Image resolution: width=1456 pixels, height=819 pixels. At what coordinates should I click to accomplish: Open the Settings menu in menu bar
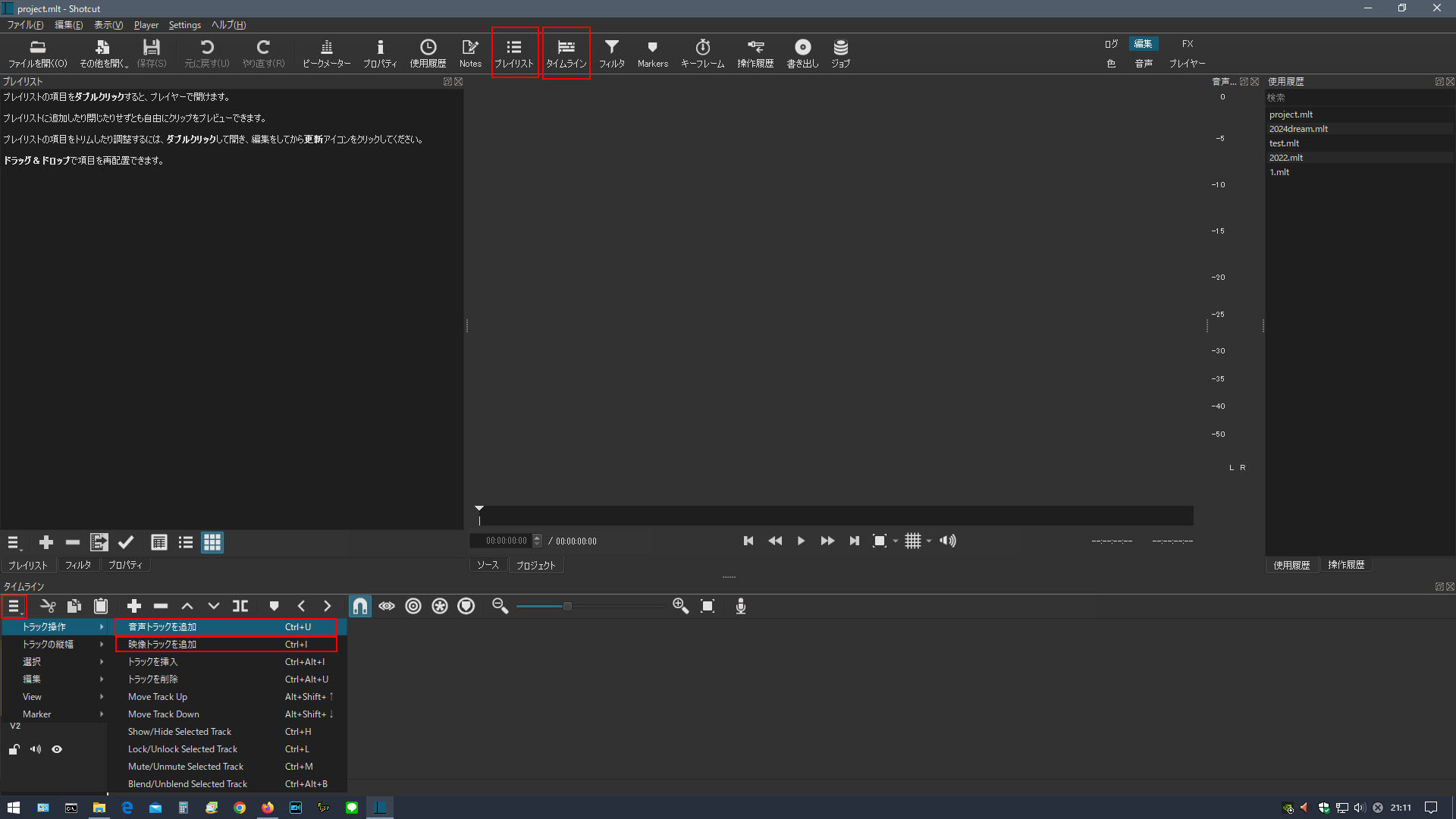pos(184,25)
